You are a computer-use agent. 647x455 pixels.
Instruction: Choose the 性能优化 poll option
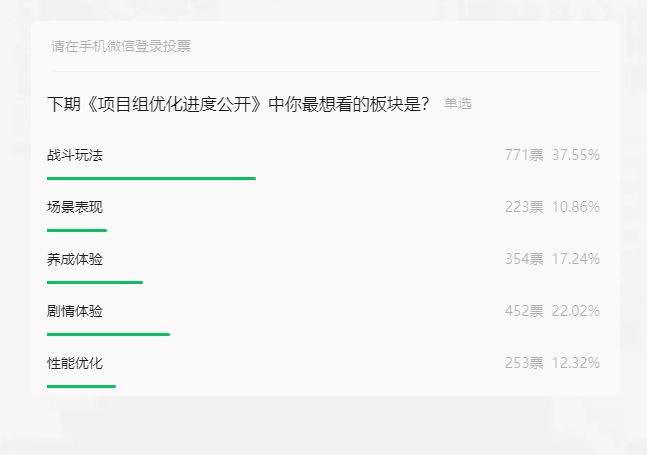point(75,363)
